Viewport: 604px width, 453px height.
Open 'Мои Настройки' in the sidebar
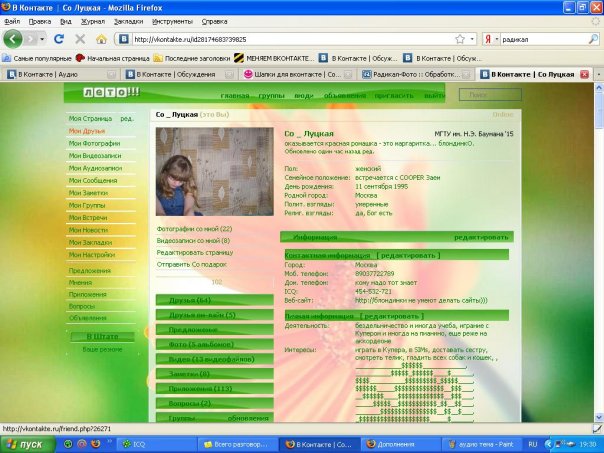pyautogui.click(x=92, y=255)
